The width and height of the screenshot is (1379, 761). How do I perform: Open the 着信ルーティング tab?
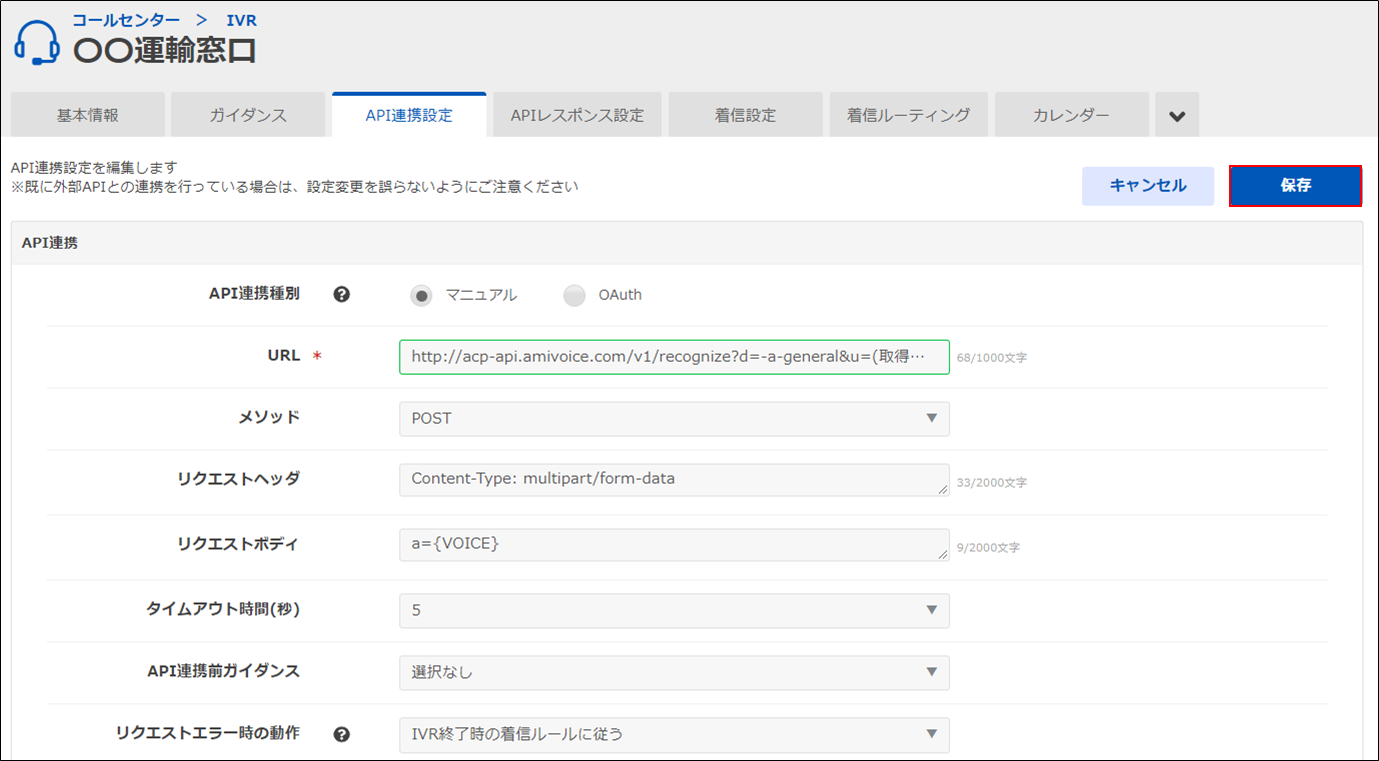click(x=908, y=115)
